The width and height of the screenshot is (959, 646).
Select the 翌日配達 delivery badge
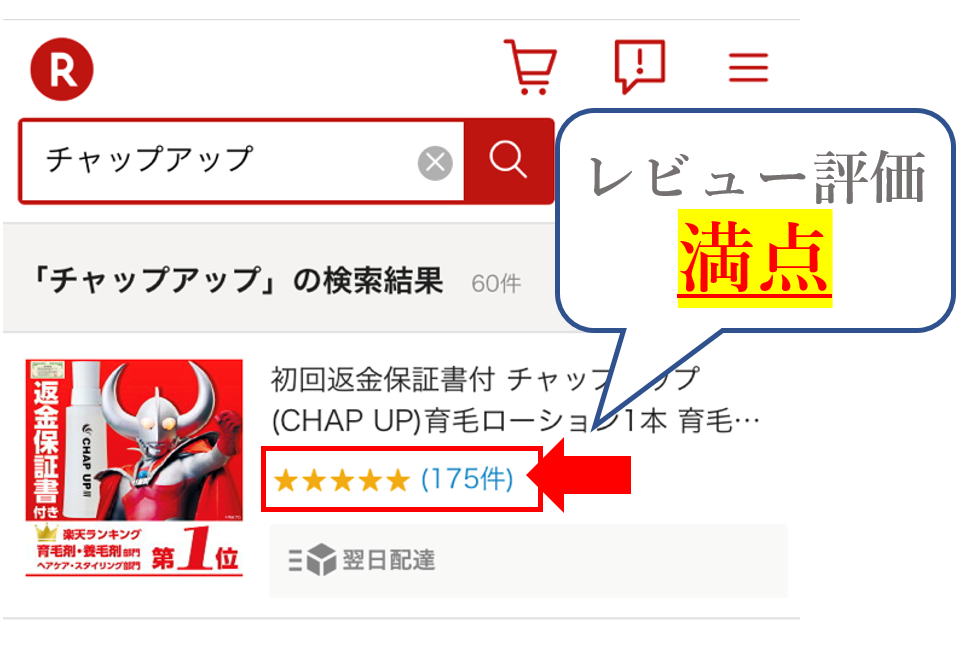point(528,560)
